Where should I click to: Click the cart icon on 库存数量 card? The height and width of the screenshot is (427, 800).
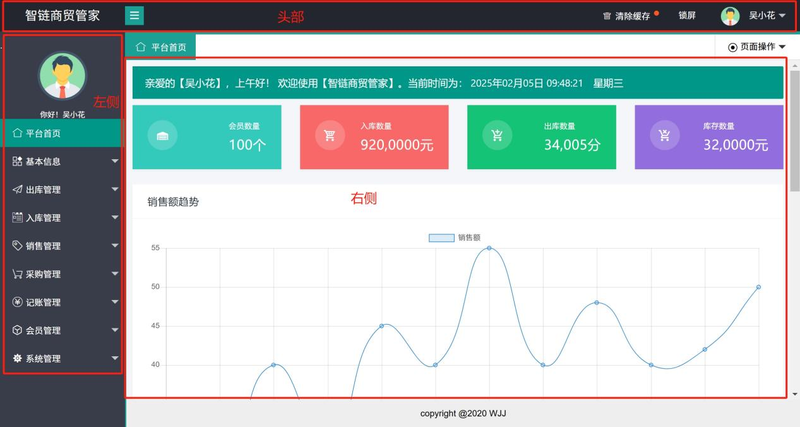(x=664, y=136)
